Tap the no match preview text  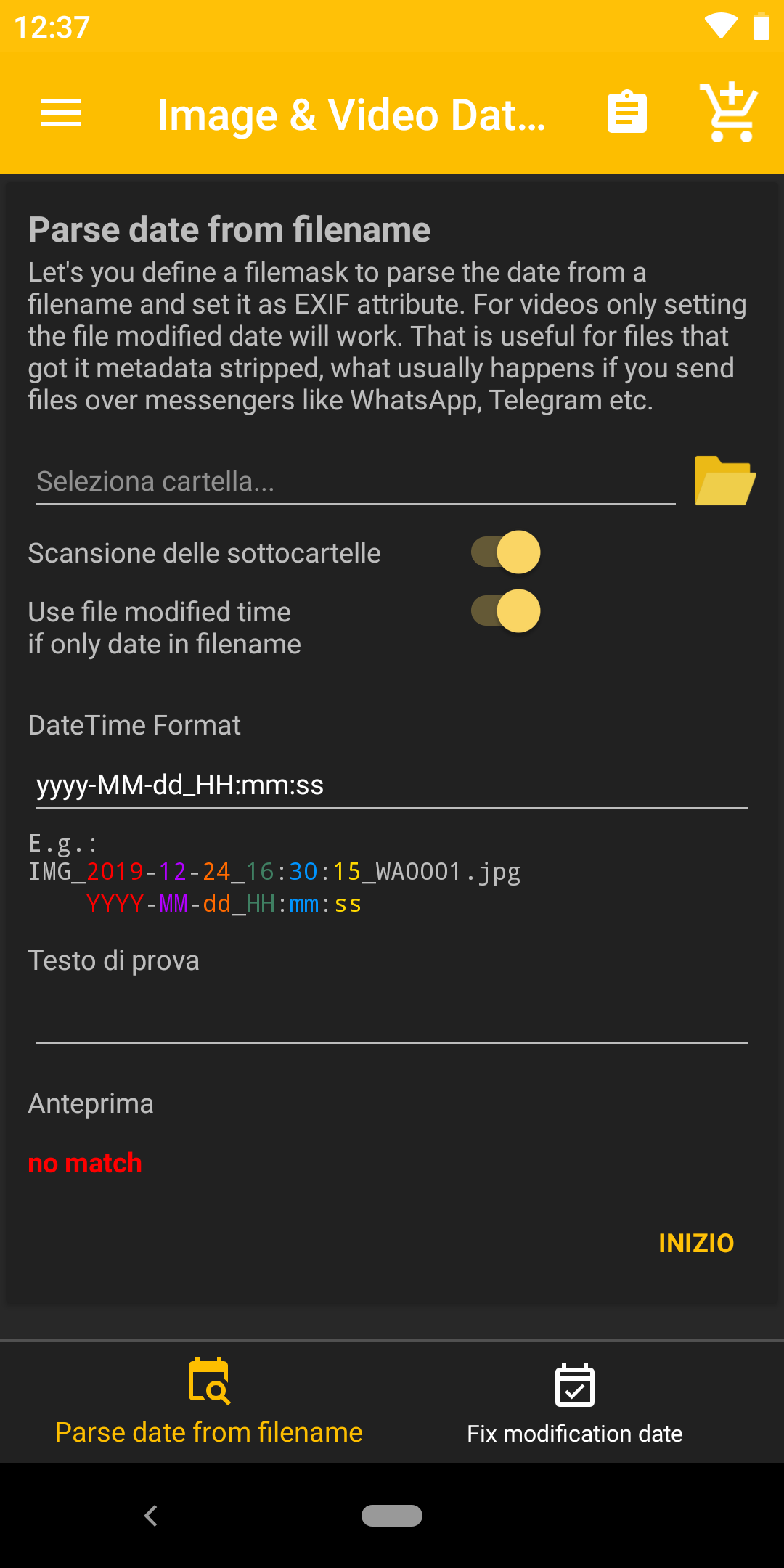tap(85, 1164)
